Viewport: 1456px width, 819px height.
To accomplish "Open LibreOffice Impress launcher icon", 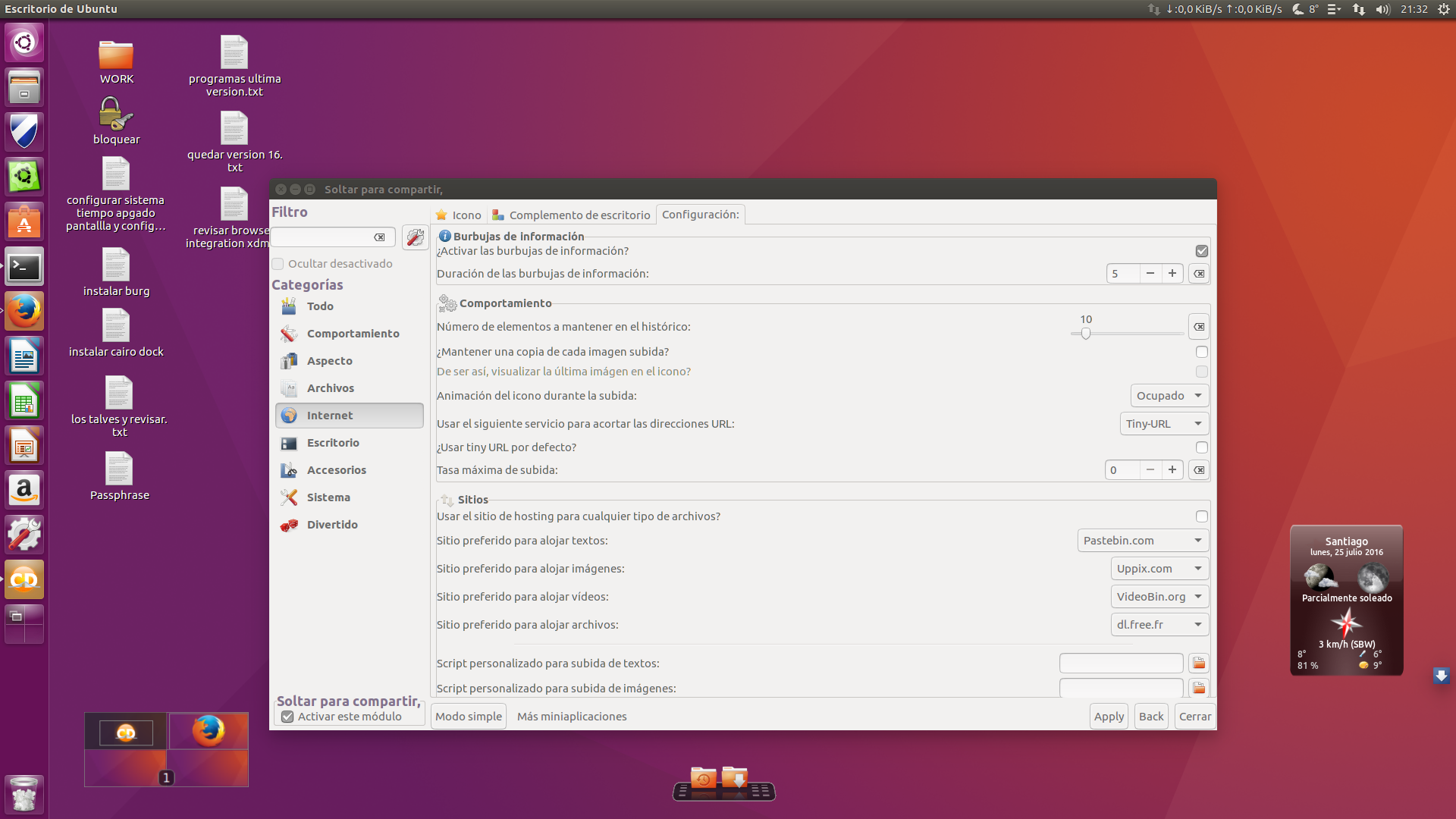I will point(24,446).
